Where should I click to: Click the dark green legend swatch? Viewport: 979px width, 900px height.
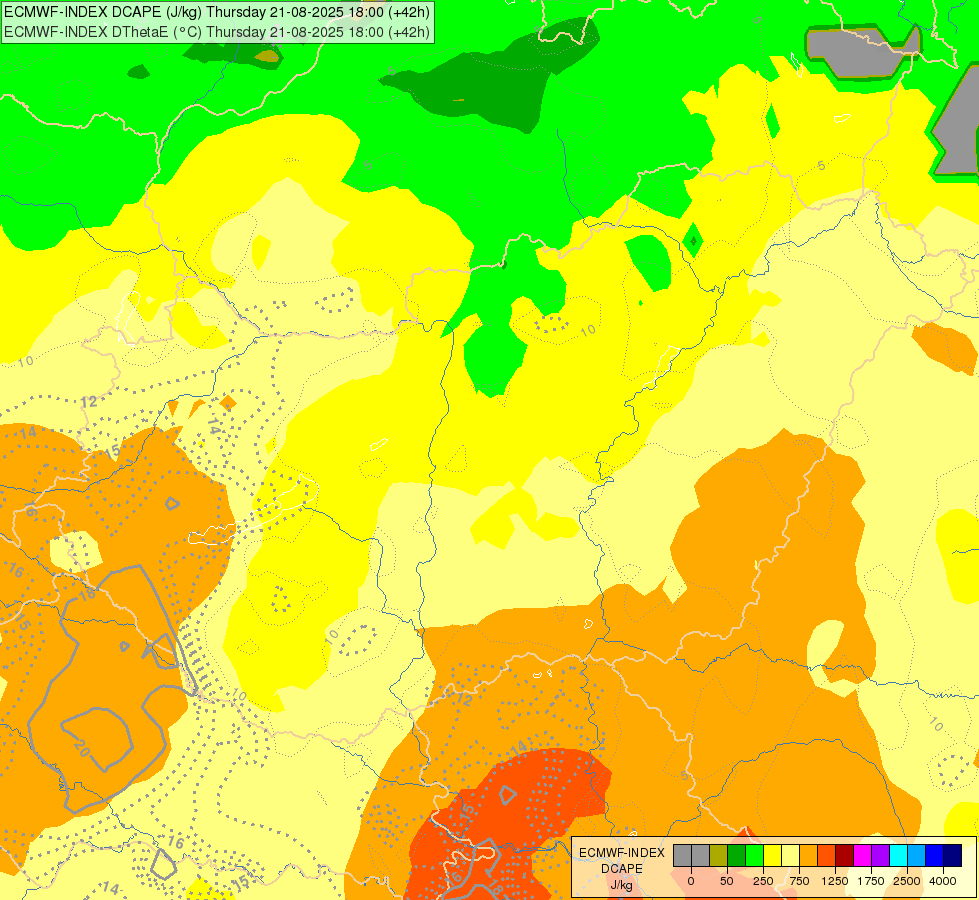737,856
